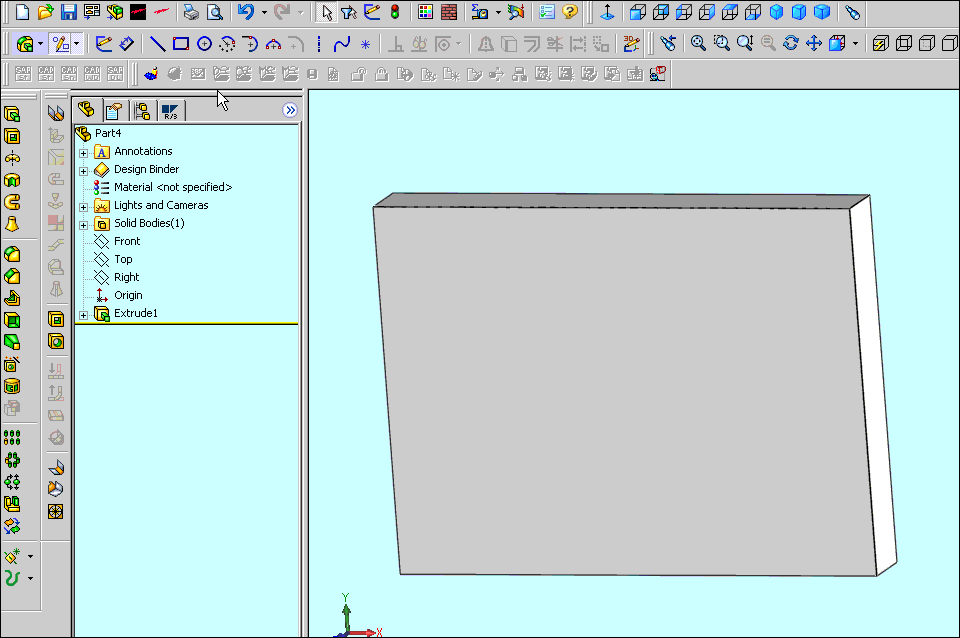
Task: Open Reference Geometry dropdown arrow
Action: (x=31, y=557)
